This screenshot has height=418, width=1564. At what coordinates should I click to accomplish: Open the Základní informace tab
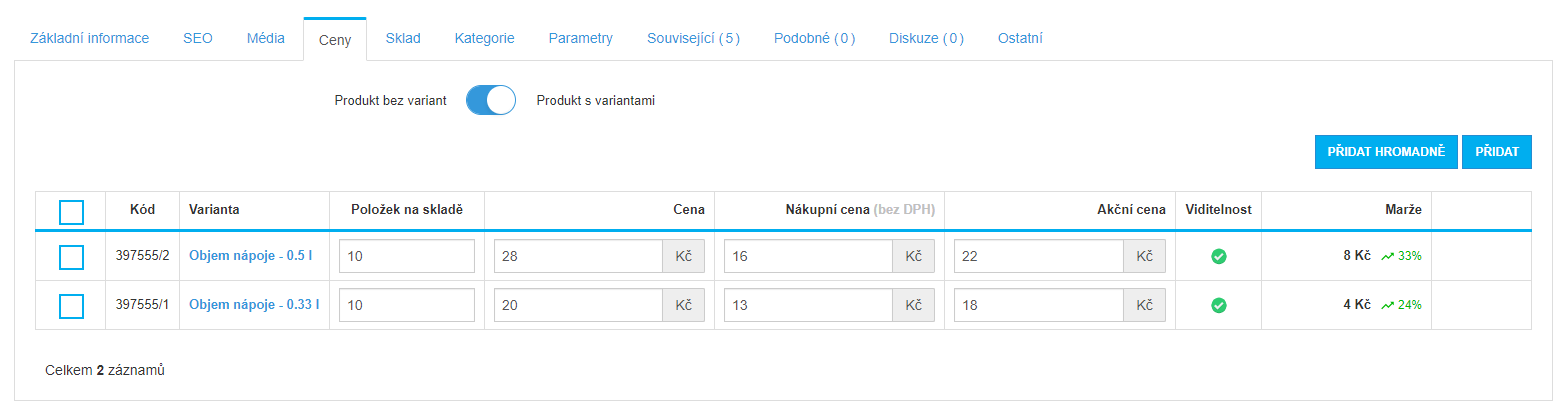pos(90,38)
